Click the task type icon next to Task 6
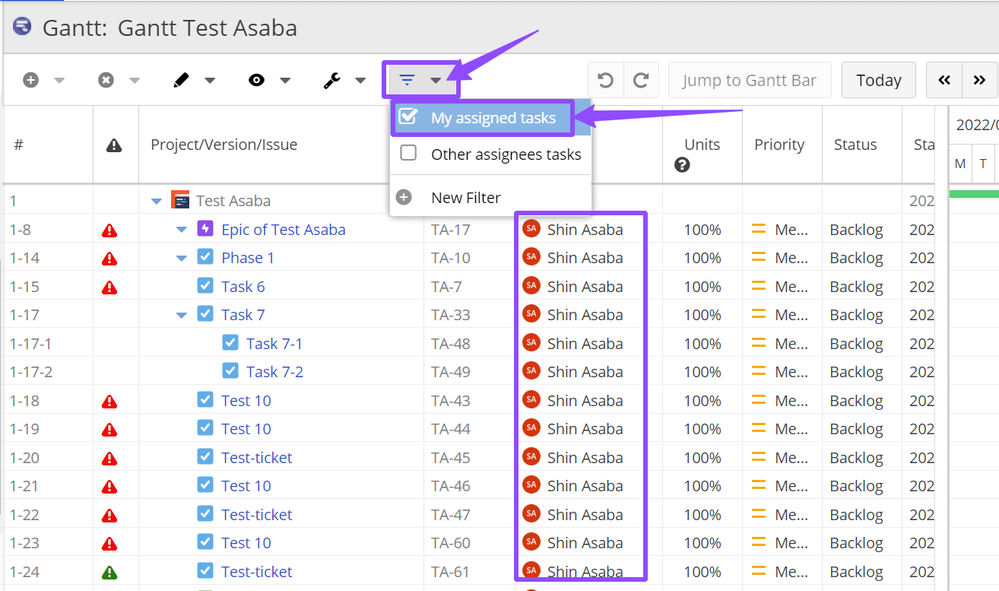This screenshot has width=999, height=591. click(x=205, y=285)
